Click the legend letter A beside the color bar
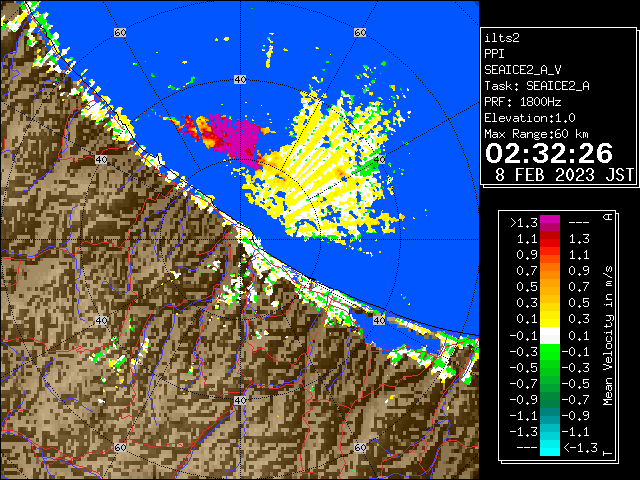 click(x=608, y=217)
